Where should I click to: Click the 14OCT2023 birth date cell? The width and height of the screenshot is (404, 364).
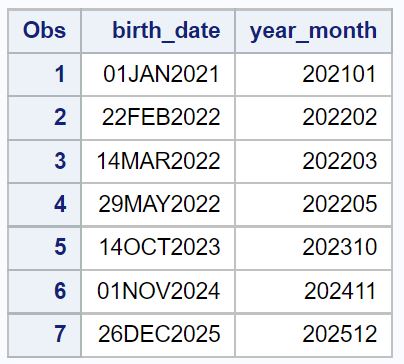[158, 248]
